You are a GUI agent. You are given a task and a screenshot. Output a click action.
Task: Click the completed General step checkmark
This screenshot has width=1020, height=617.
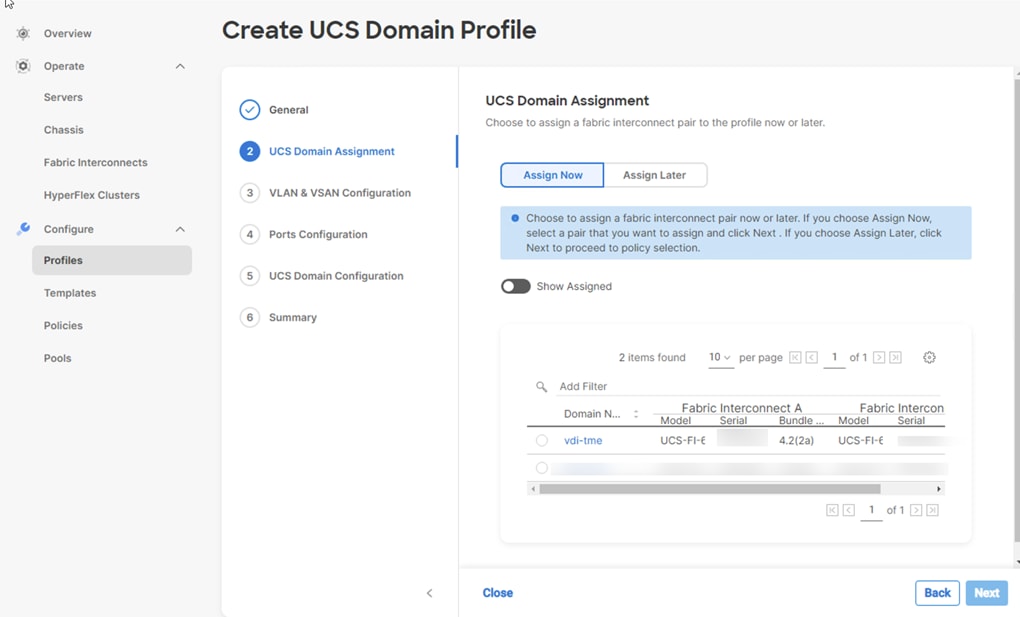coord(249,110)
